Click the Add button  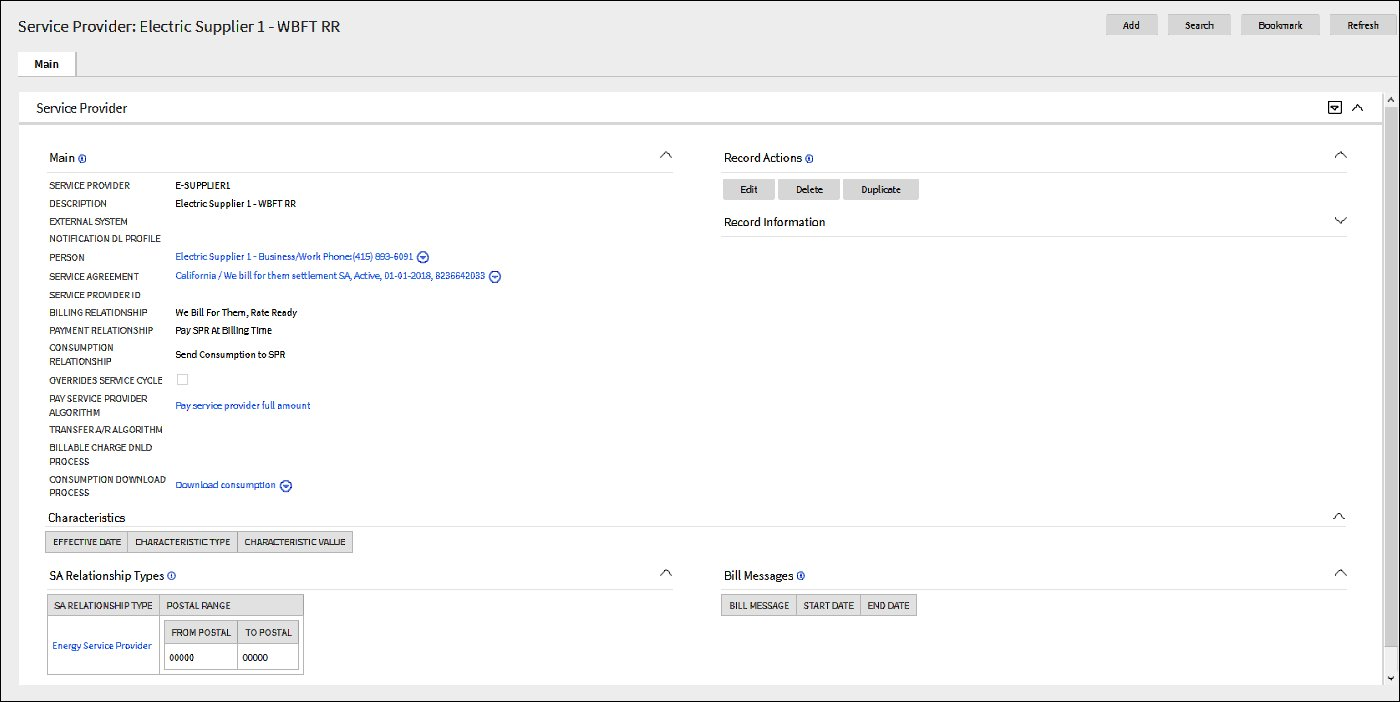pos(1131,24)
